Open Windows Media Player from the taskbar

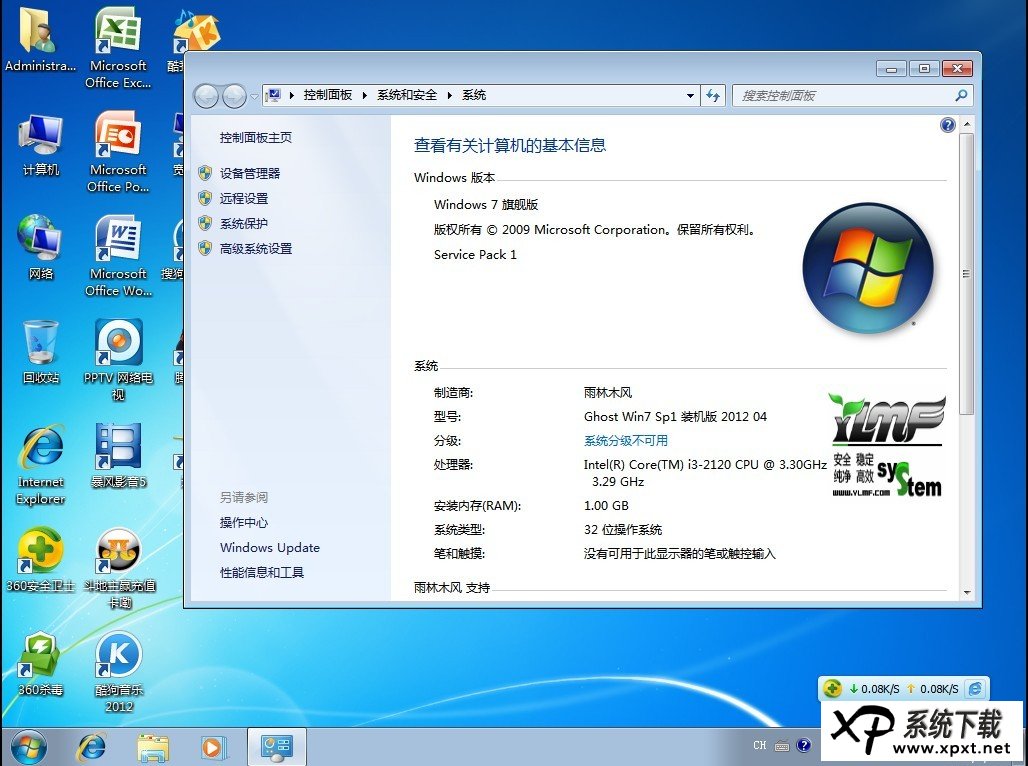click(213, 747)
